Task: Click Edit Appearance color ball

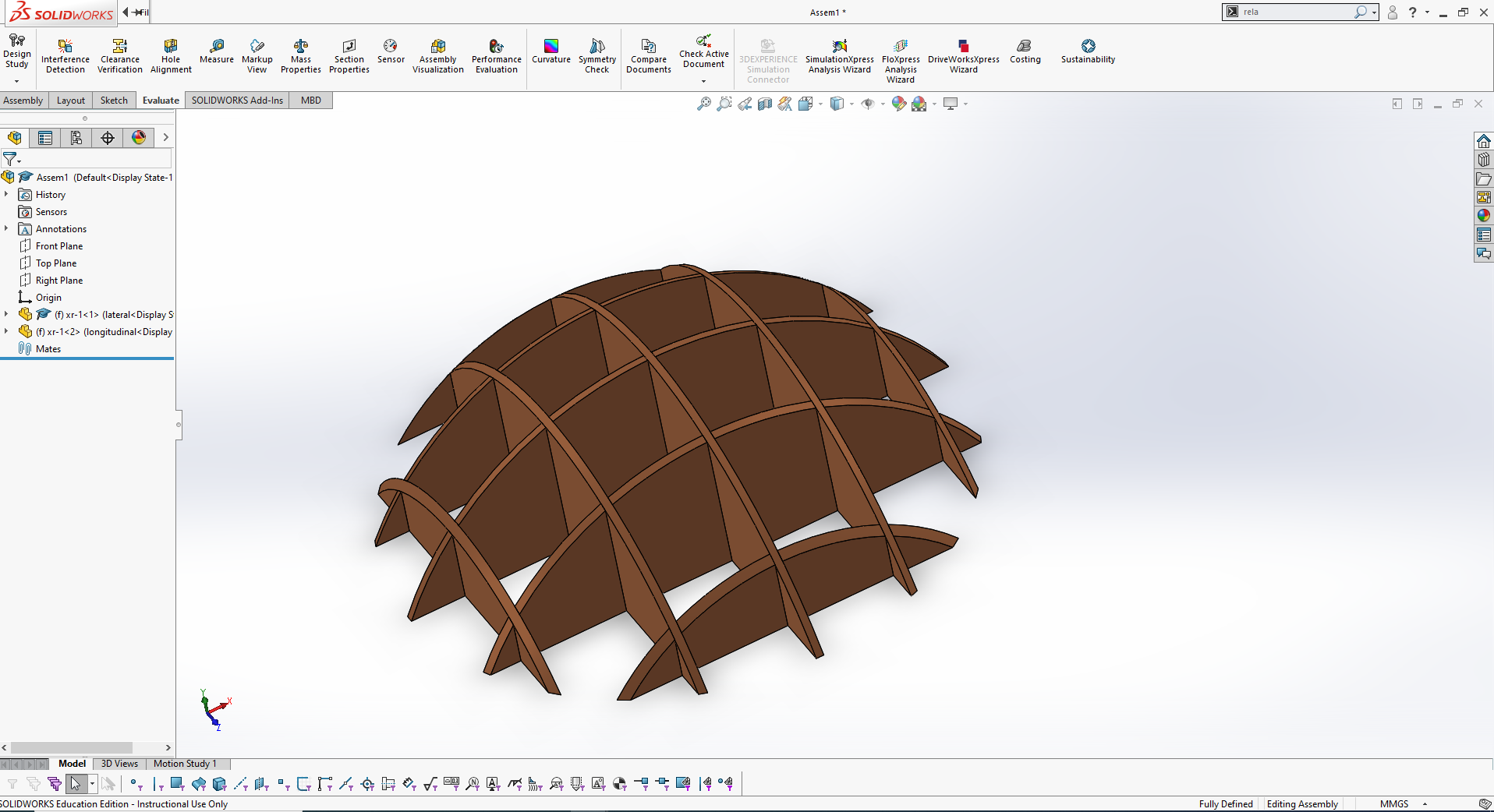Action: coord(898,104)
